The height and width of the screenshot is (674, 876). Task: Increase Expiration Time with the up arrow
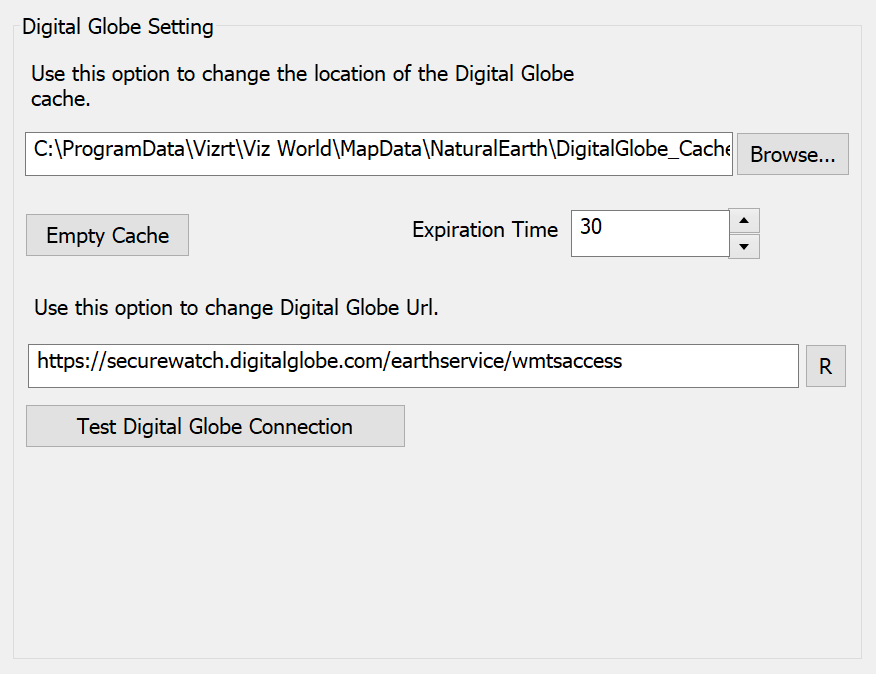coord(744,221)
